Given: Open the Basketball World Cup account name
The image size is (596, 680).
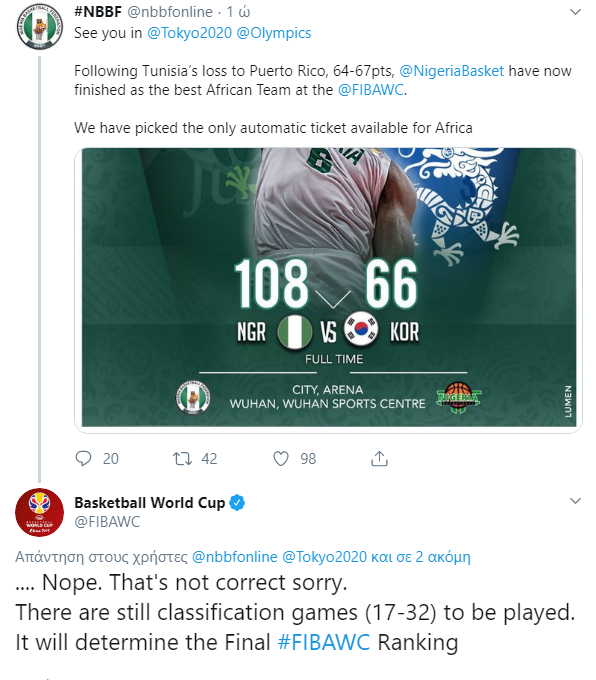Looking at the screenshot, I should (150, 503).
